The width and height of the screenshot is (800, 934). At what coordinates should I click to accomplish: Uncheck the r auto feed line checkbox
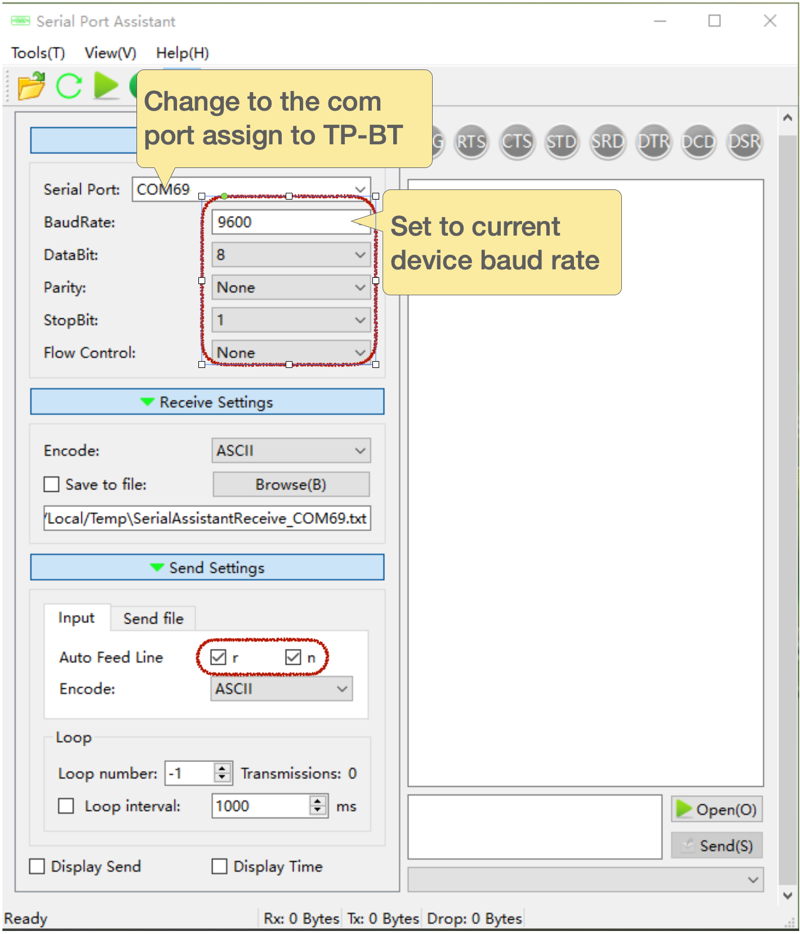click(x=218, y=657)
